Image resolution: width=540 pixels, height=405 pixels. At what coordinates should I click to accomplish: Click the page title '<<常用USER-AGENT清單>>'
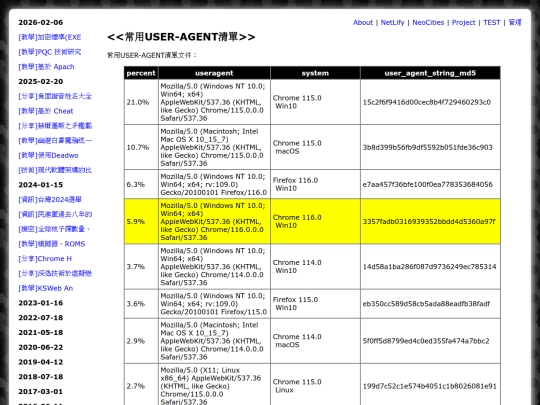pyautogui.click(x=181, y=37)
